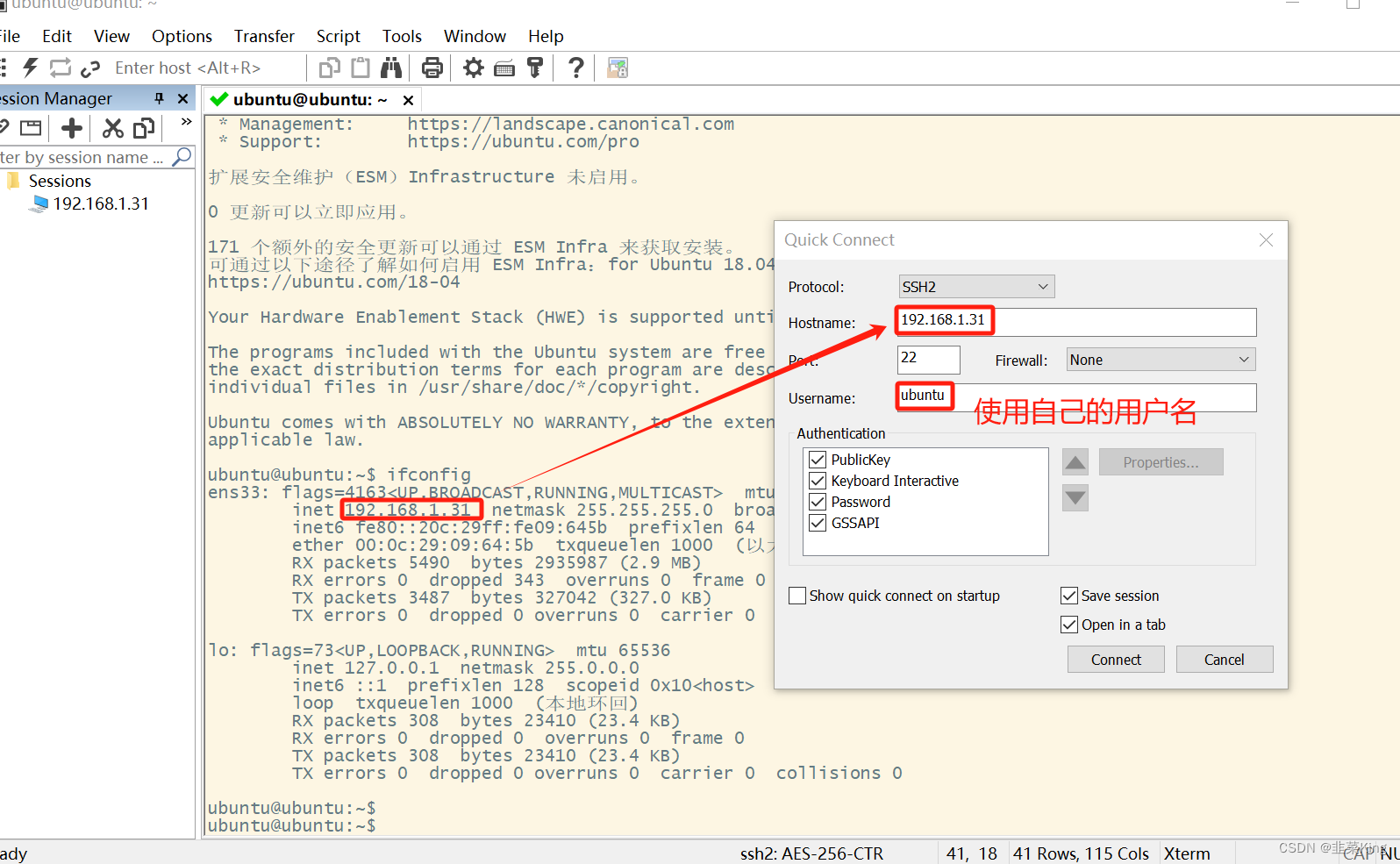
Task: Open the Options menu
Action: [182, 36]
